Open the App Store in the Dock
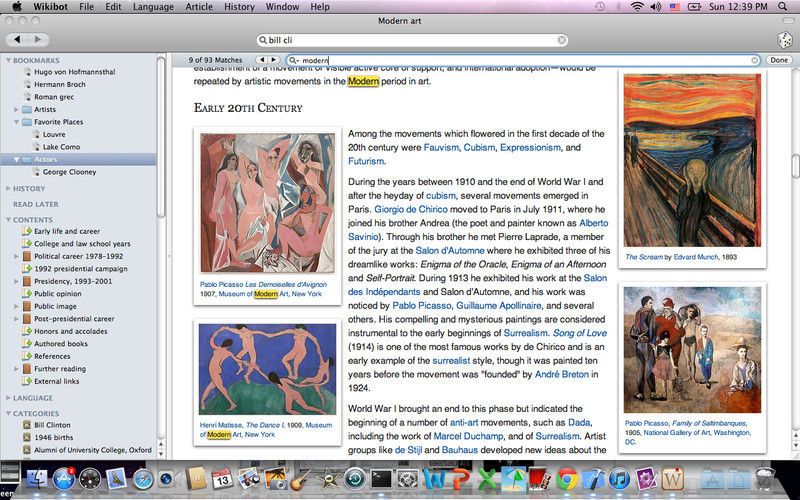The width and height of the screenshot is (800, 500). coord(64,479)
